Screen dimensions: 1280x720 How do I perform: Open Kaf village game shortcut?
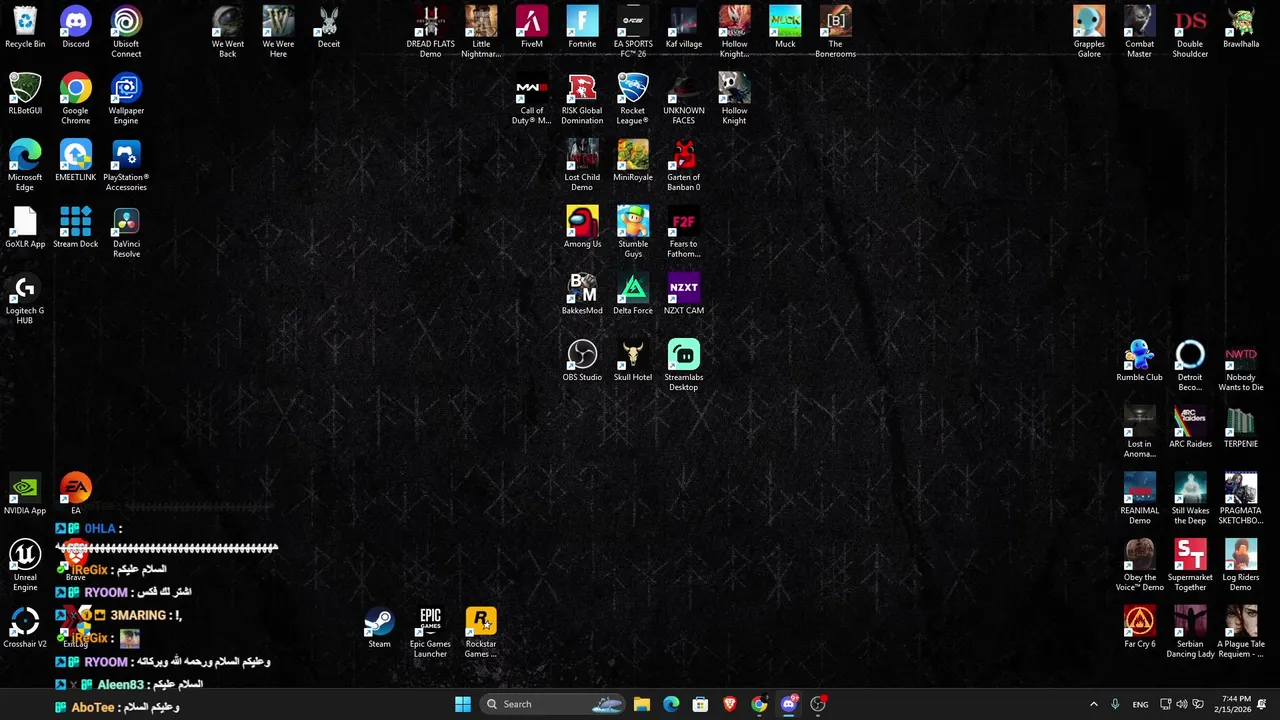[683, 28]
